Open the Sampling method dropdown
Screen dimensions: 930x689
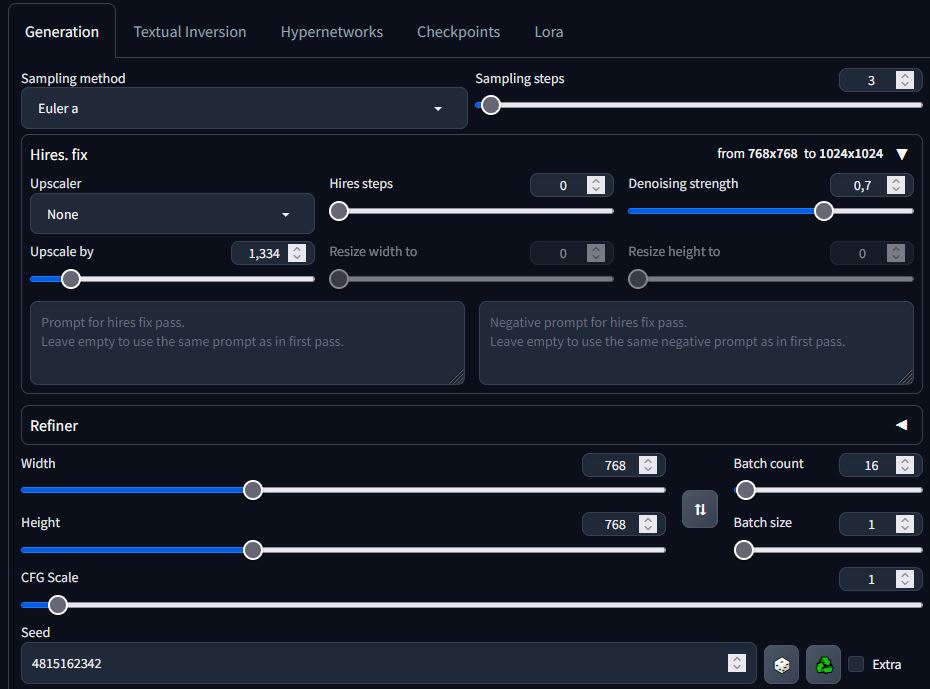pos(244,108)
